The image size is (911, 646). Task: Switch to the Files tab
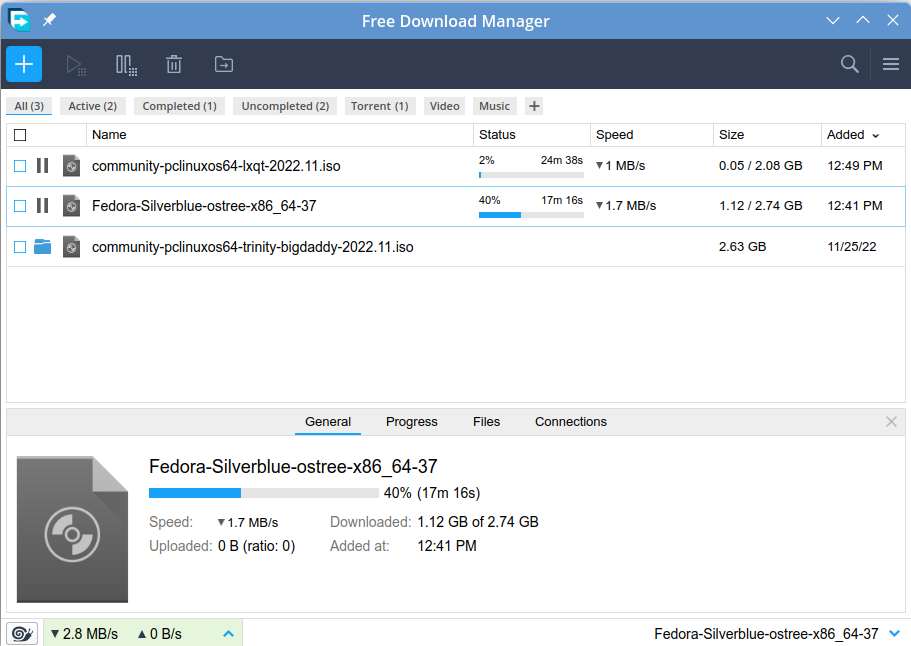[486, 422]
